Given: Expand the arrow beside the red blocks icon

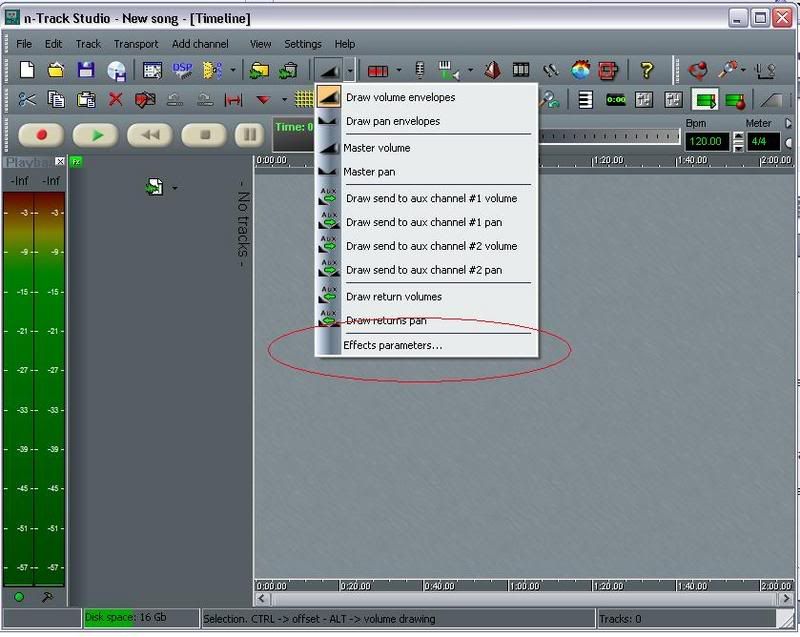Looking at the screenshot, I should (399, 70).
